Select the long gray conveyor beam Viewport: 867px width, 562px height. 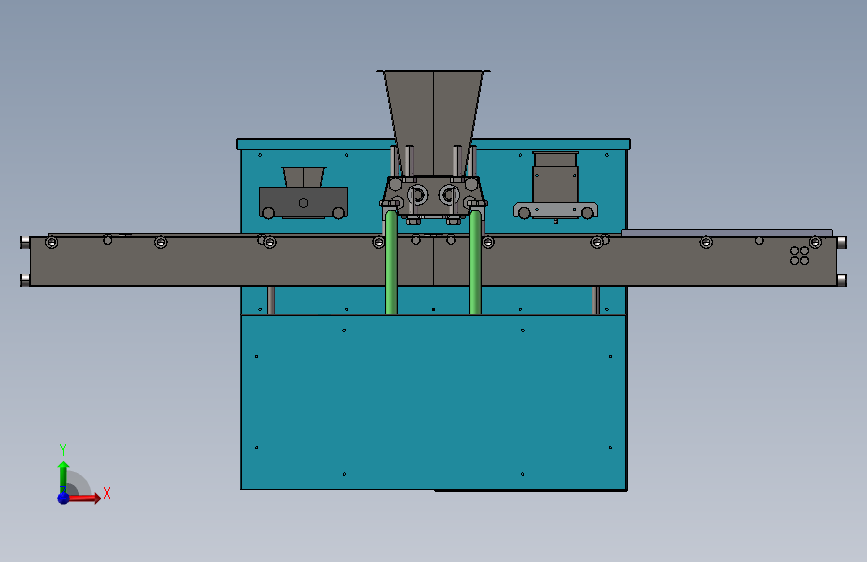point(434,261)
